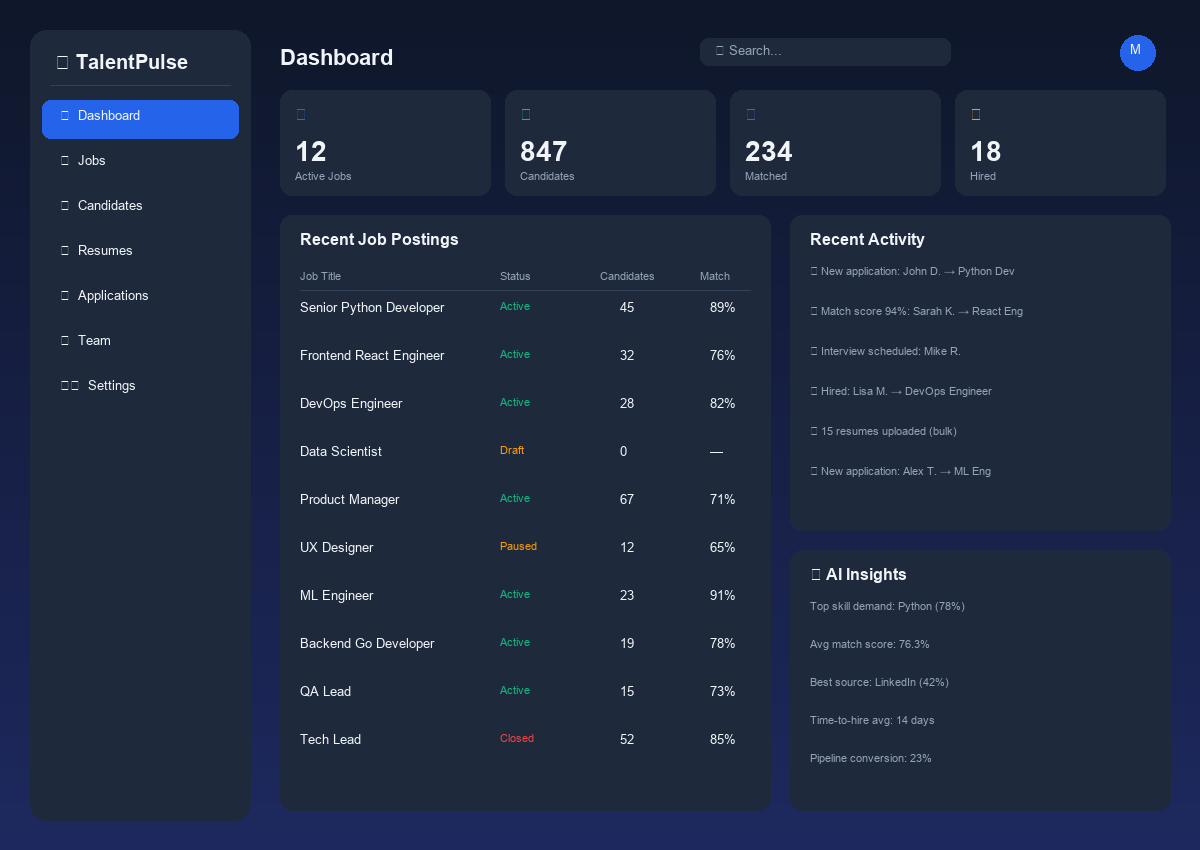
Task: Click inside the Search field
Action: pyautogui.click(x=825, y=51)
